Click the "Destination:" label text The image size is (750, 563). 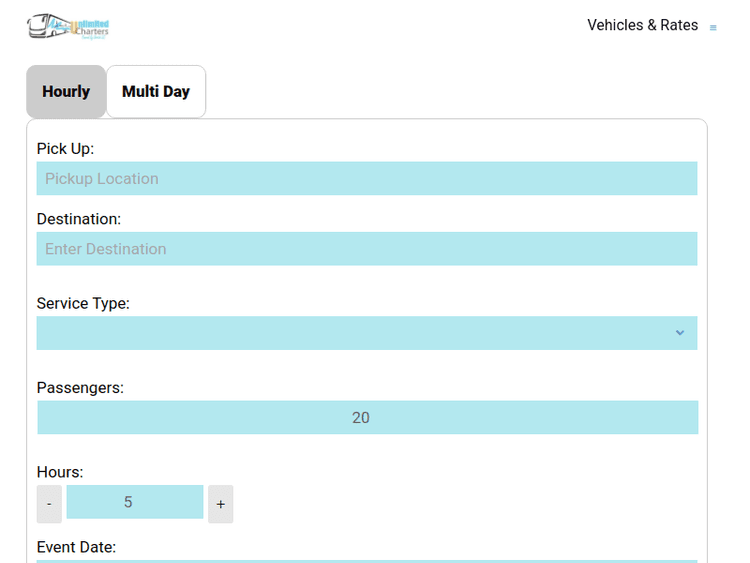click(x=78, y=219)
